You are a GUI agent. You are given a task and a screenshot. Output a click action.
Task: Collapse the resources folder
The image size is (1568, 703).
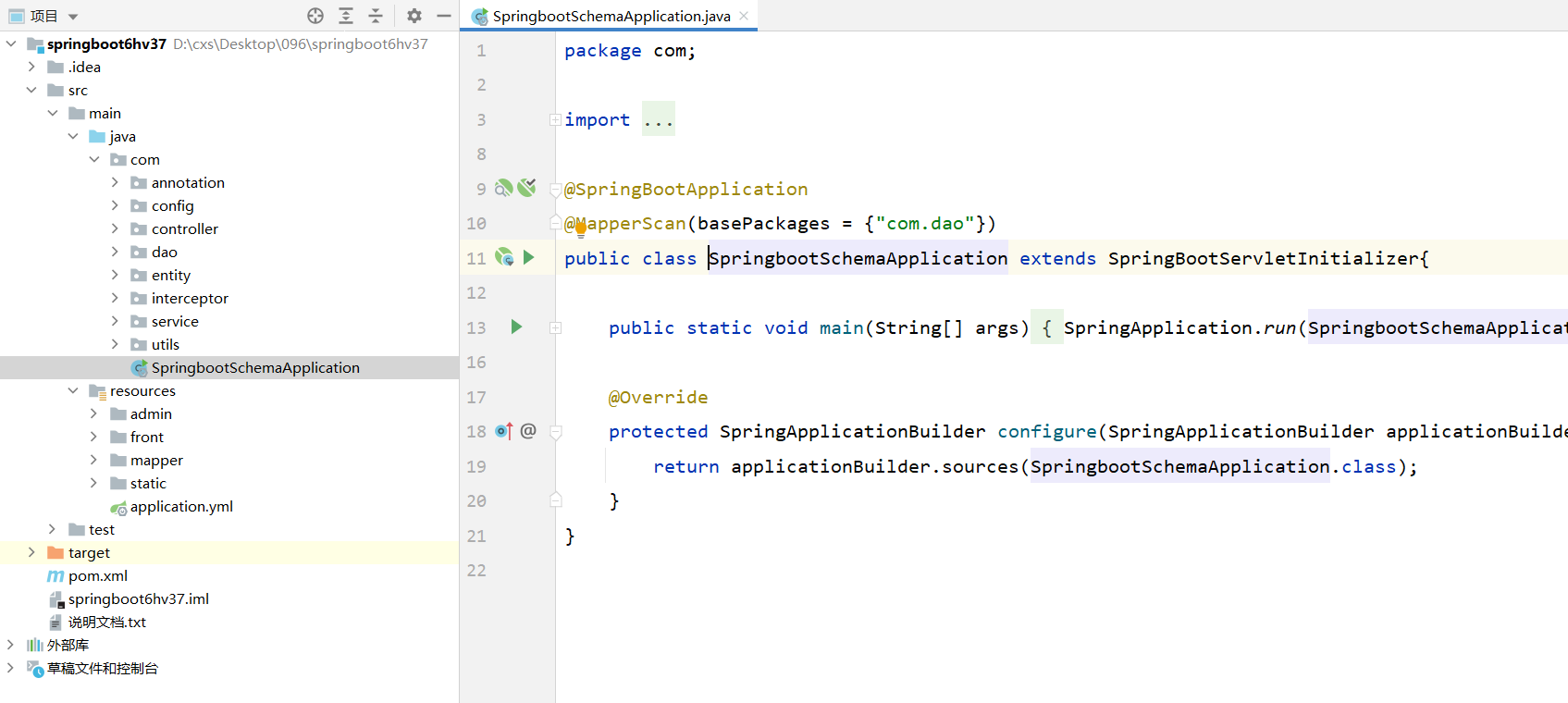(x=73, y=390)
